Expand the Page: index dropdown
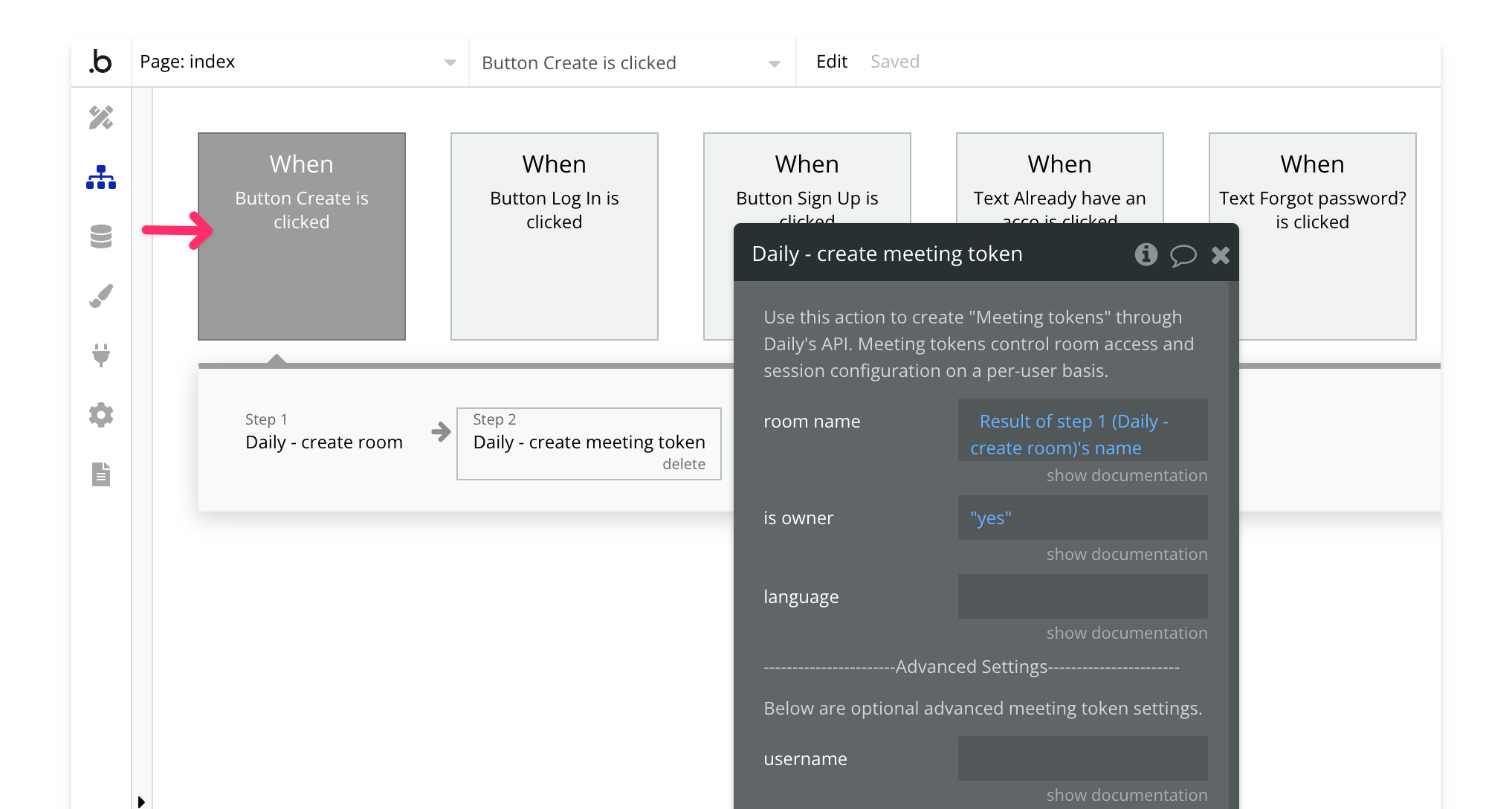This screenshot has width=1512, height=809. click(x=450, y=63)
